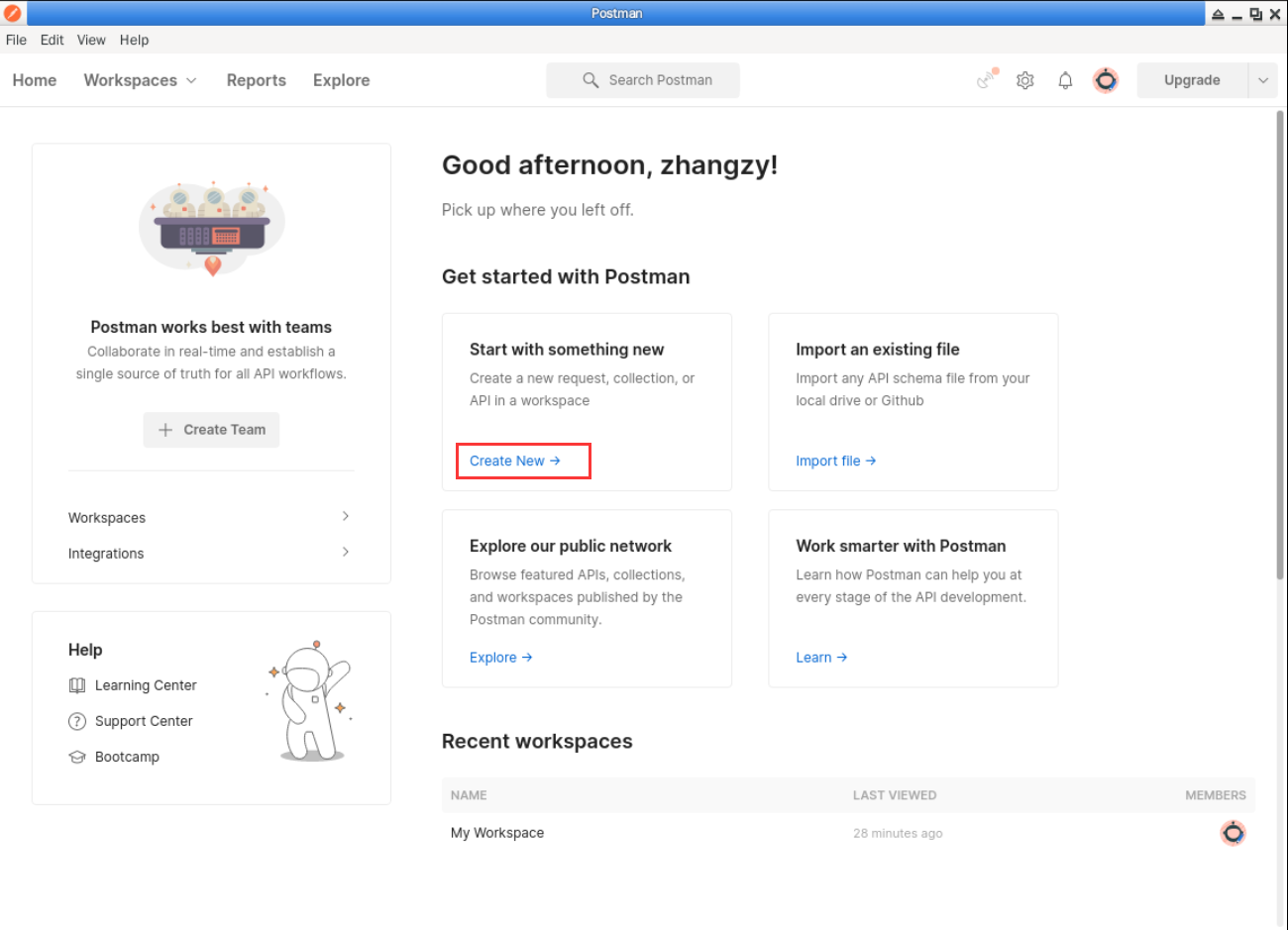Screen dimensions: 1288x930
Task: Open the File menu
Action: (17, 40)
